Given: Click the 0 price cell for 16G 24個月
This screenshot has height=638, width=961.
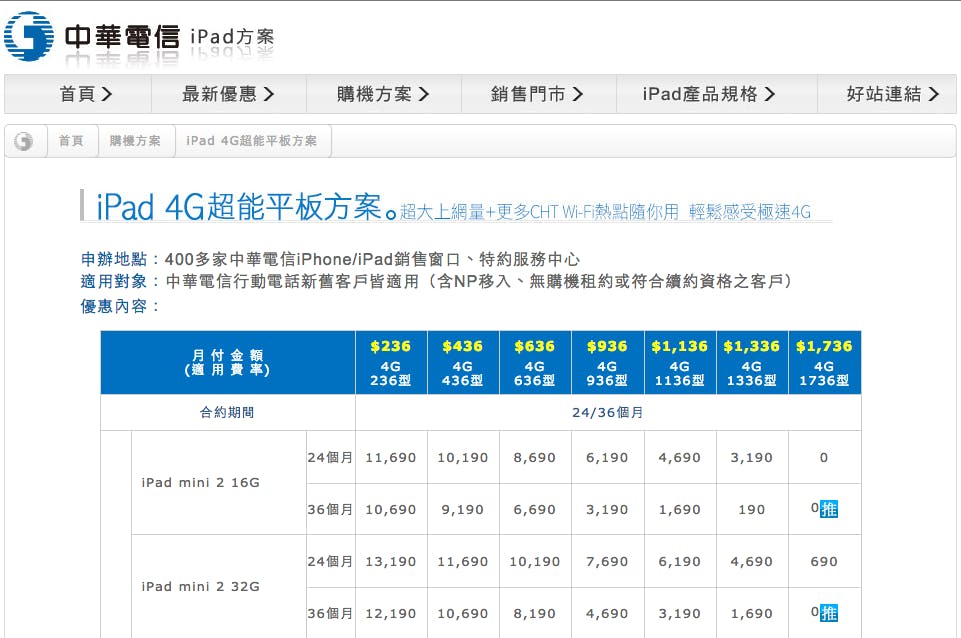Looking at the screenshot, I should pyautogui.click(x=824, y=458).
